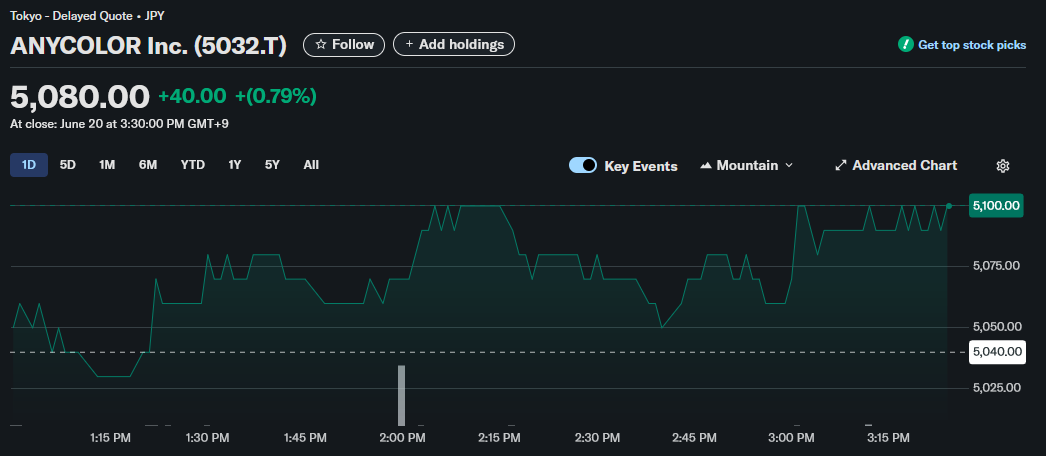The height and width of the screenshot is (456, 1046).
Task: Click the 2:15 PM time axis label
Action: pyautogui.click(x=499, y=438)
